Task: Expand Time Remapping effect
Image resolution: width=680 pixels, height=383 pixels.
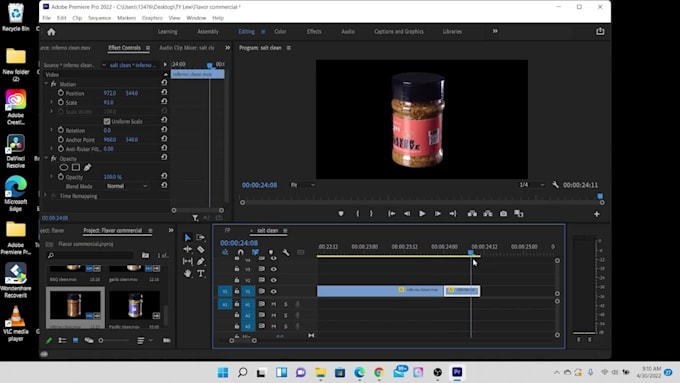Action: 46,196
